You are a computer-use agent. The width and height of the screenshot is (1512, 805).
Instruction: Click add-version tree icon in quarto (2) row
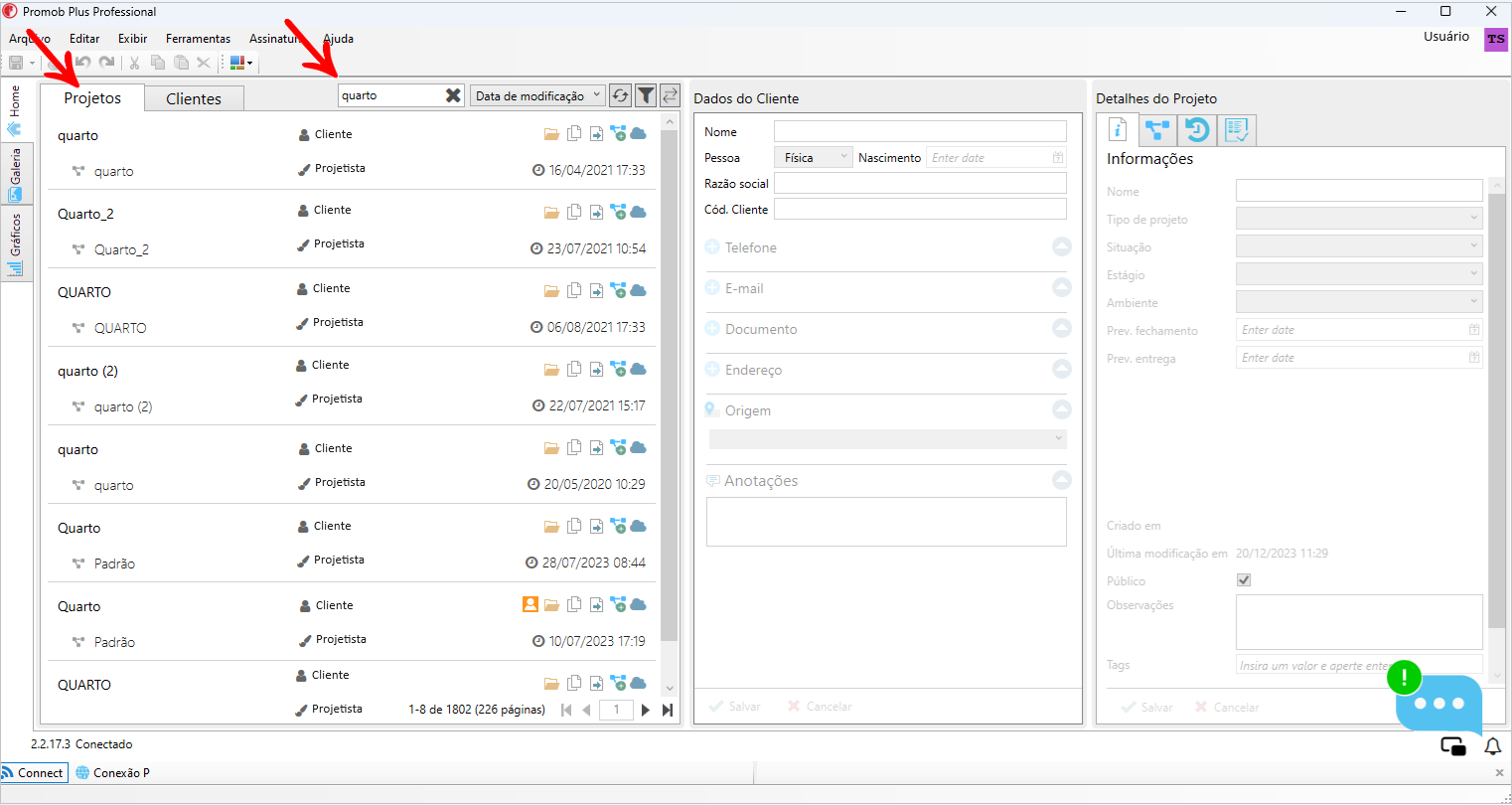click(x=618, y=369)
